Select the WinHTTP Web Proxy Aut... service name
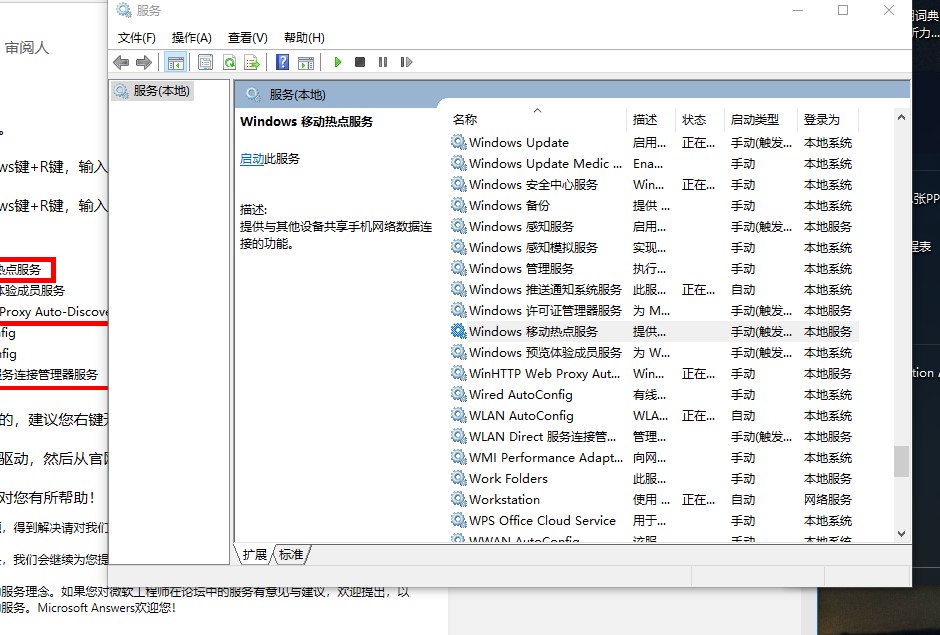 [x=544, y=373]
